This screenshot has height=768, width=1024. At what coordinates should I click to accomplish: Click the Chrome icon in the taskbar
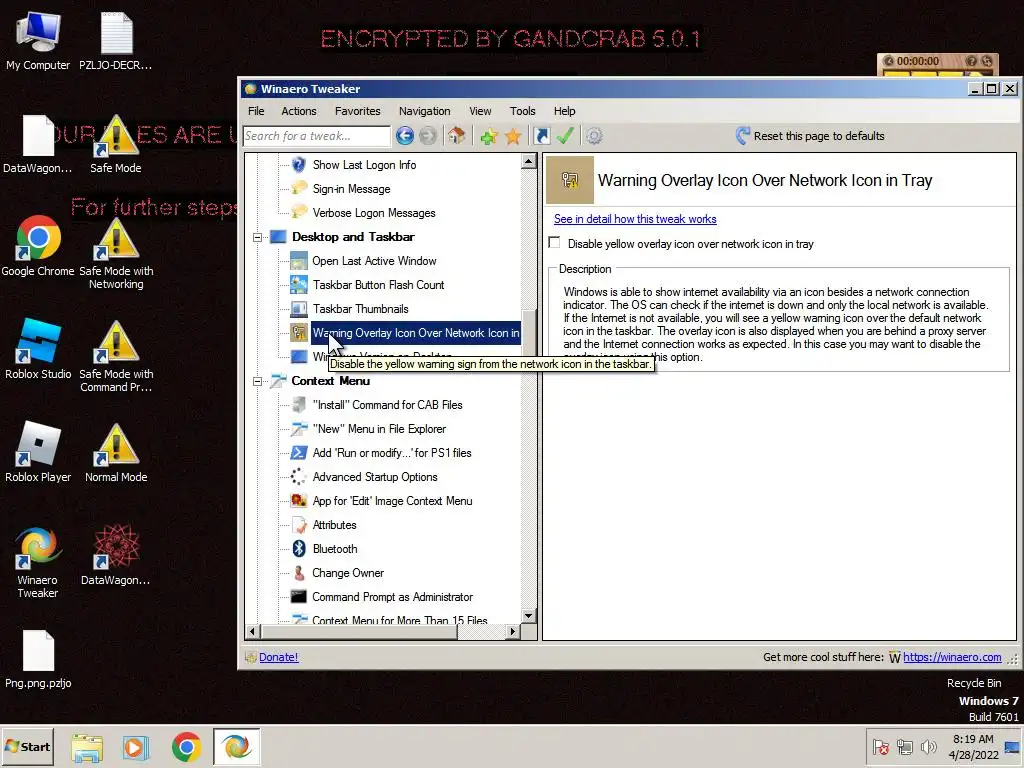tap(187, 747)
